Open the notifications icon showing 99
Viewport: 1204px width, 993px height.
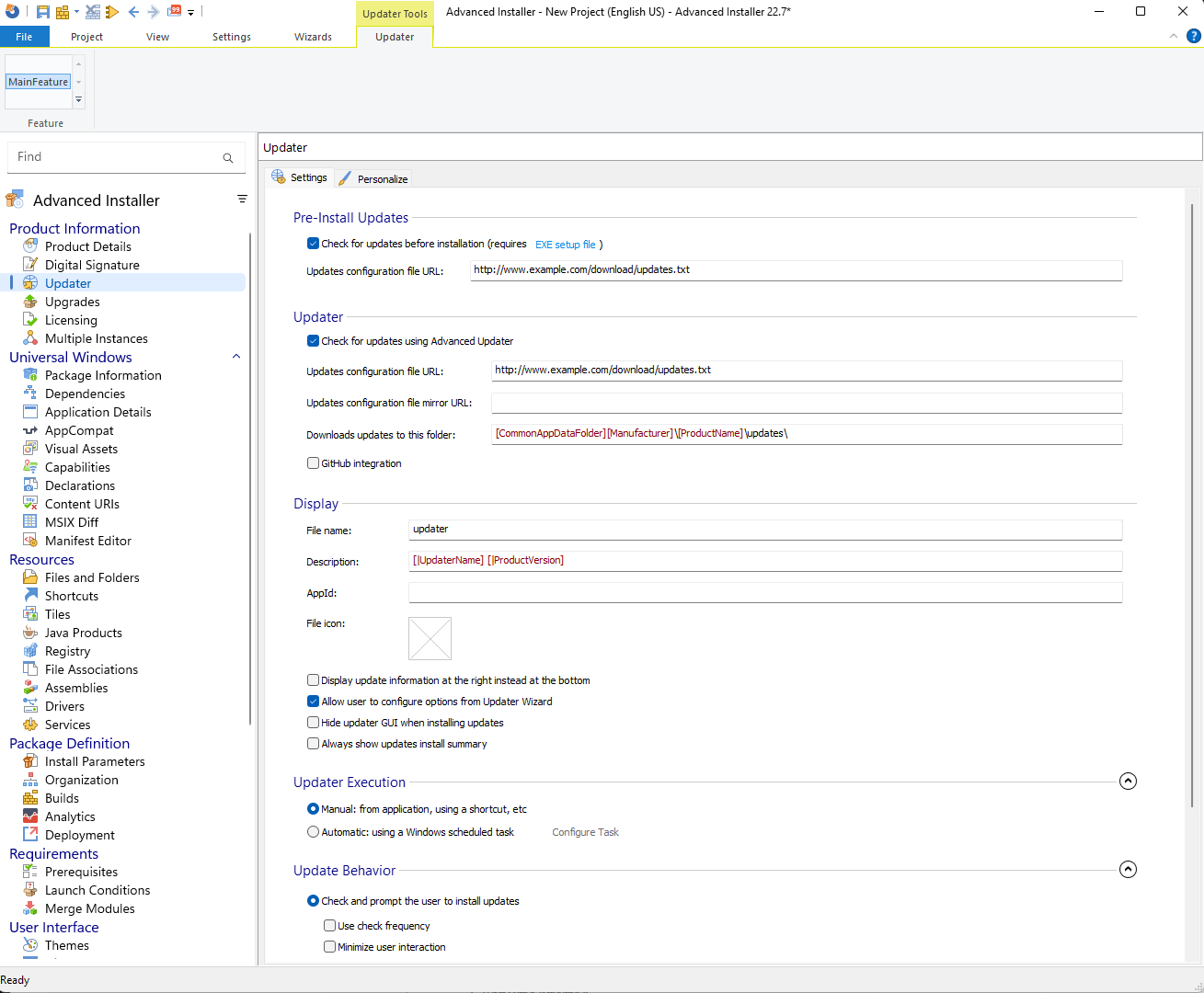coord(174,11)
